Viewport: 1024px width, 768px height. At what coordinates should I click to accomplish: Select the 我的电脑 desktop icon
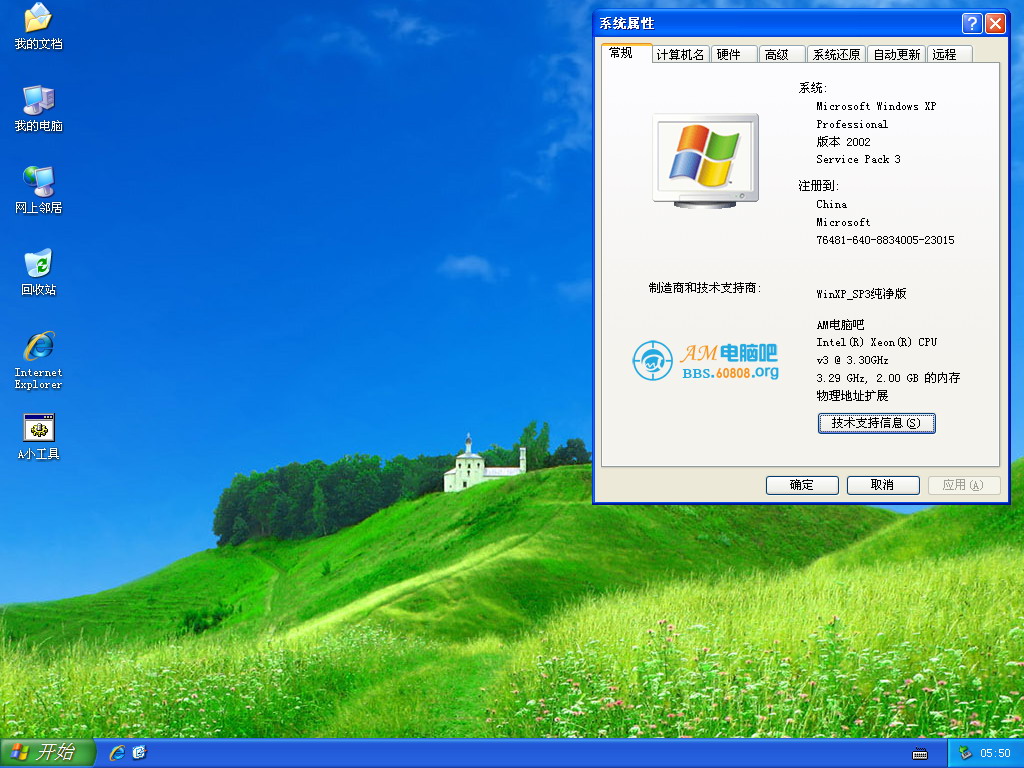pos(38,108)
